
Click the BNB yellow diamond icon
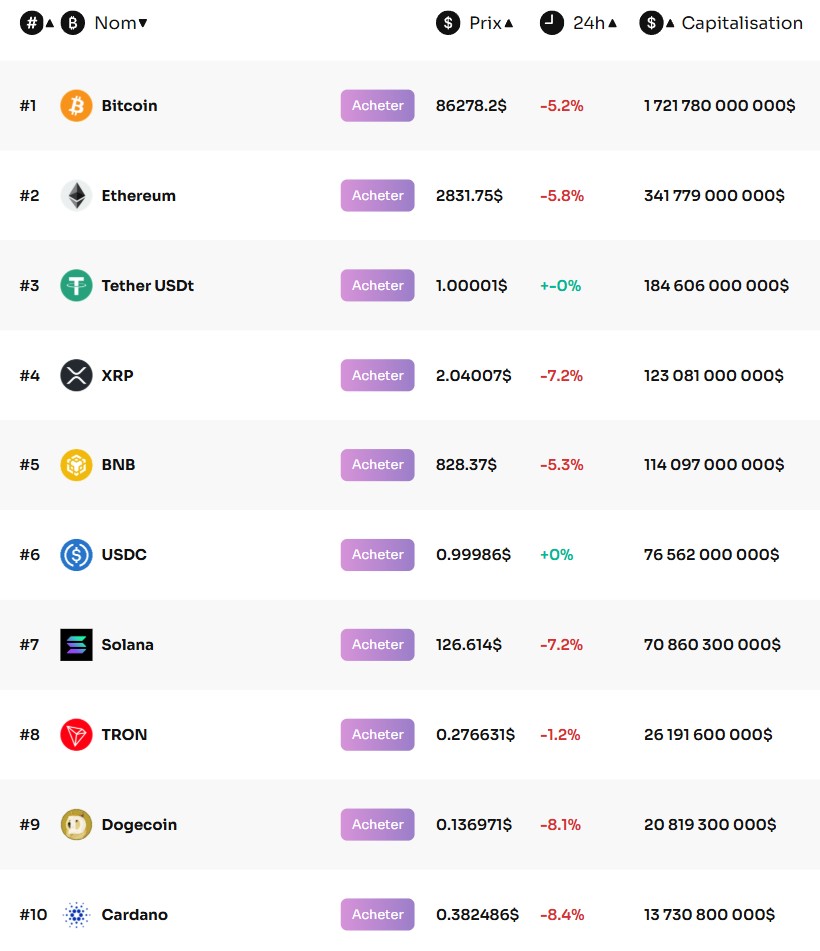(75, 464)
